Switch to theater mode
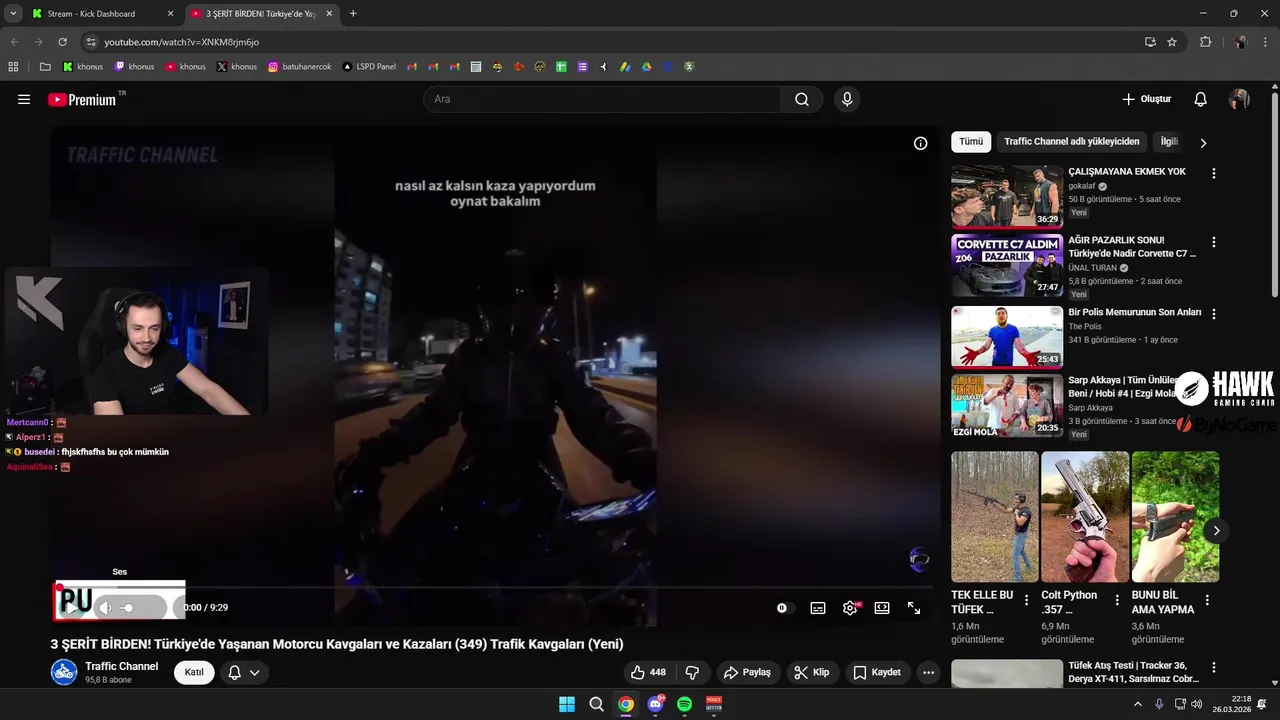The image size is (1280, 720). pyautogui.click(x=882, y=608)
